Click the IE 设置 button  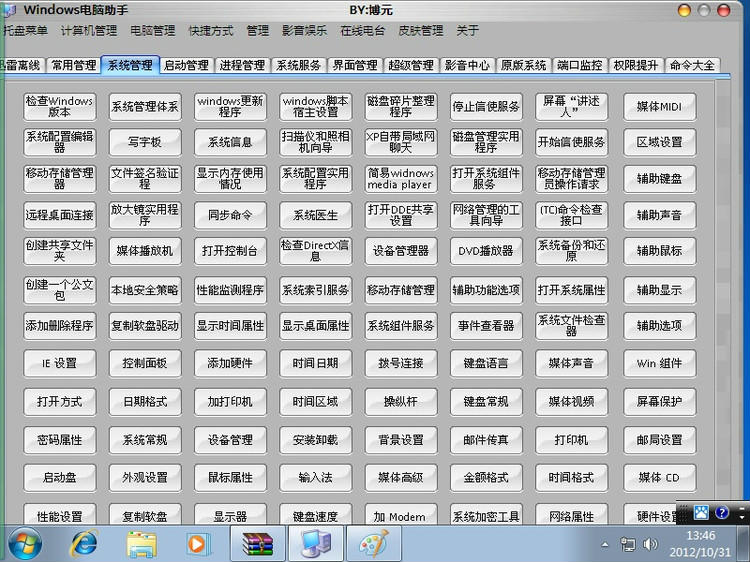point(59,363)
